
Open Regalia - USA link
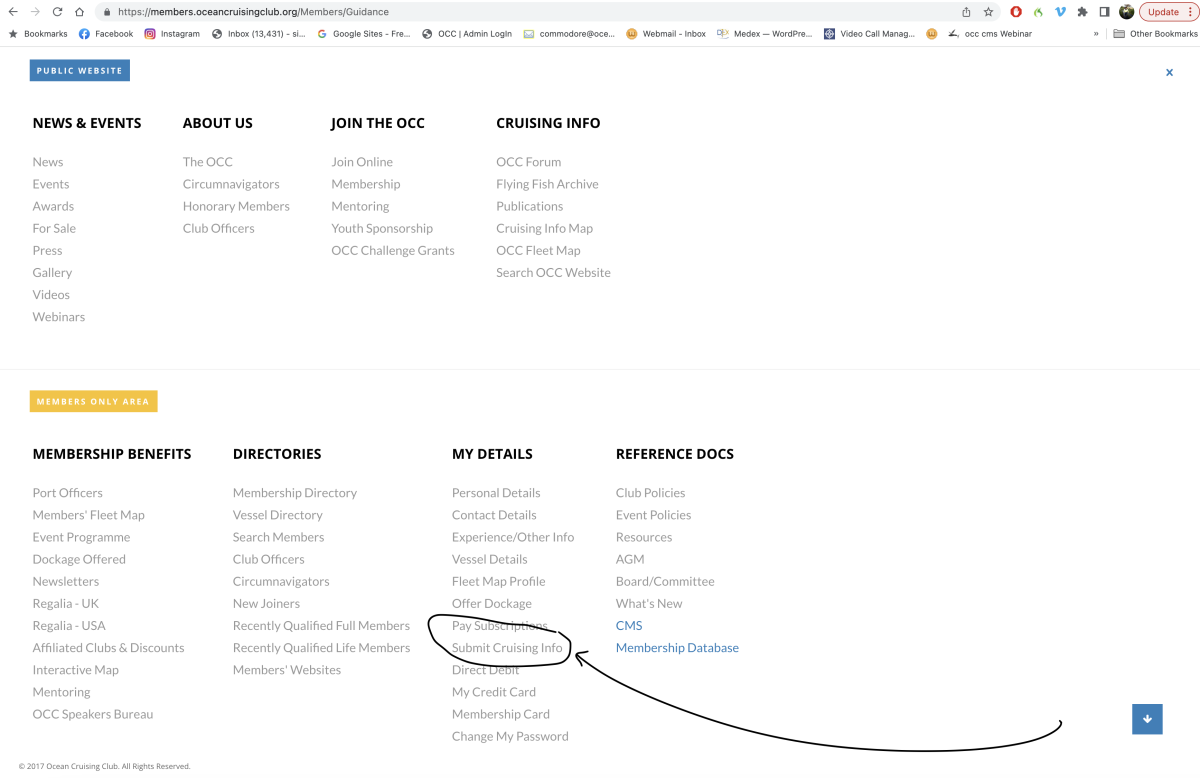coord(69,625)
